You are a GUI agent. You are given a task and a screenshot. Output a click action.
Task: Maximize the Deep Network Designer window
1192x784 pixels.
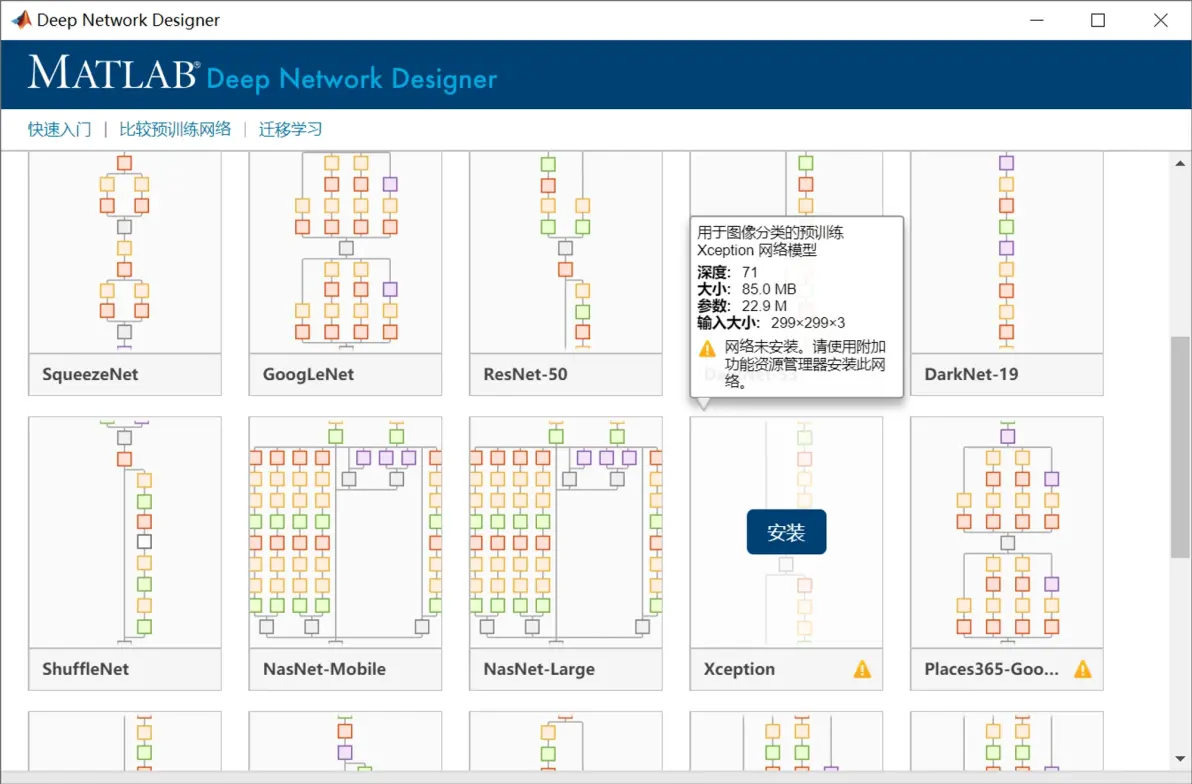point(1098,20)
